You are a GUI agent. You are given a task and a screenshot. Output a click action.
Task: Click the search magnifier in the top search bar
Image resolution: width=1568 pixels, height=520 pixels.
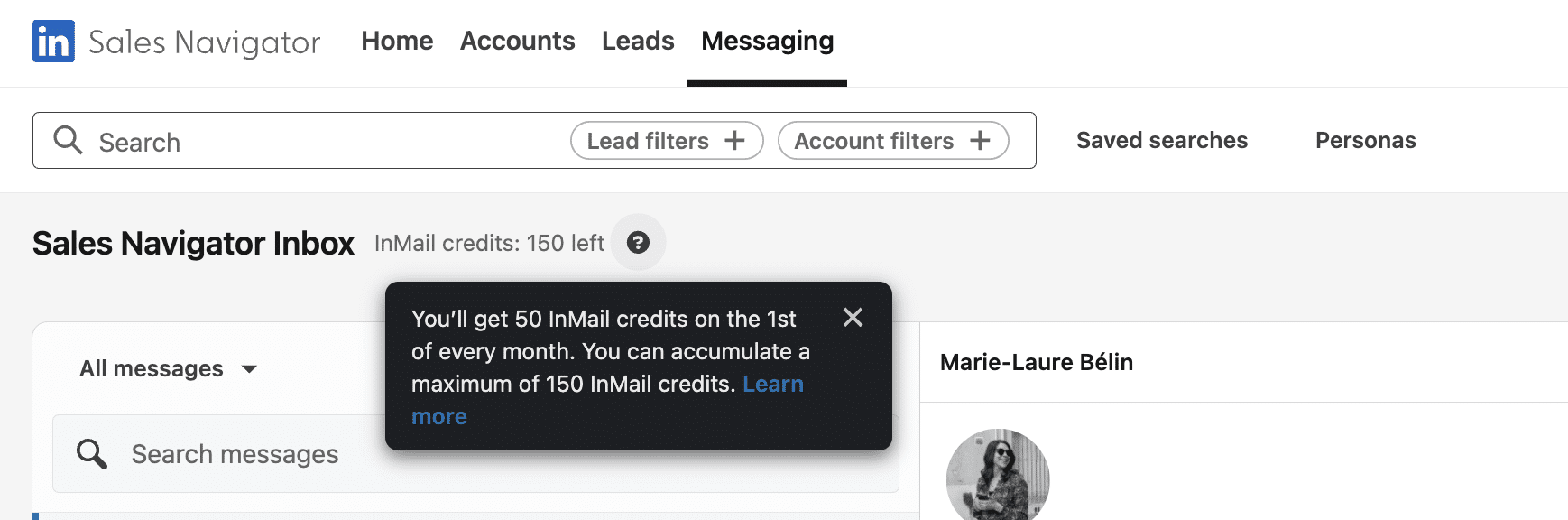[x=69, y=141]
